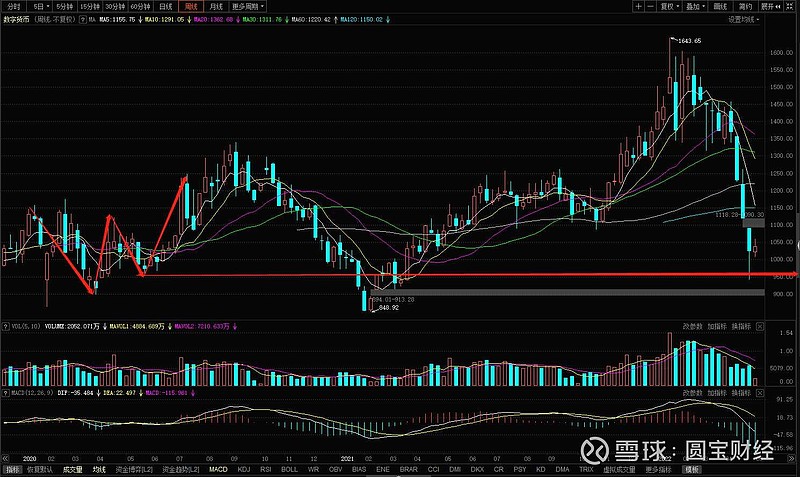This screenshot has width=800, height=477.
Task: Select the BOLL indicator at bottom bar
Action: (x=289, y=469)
